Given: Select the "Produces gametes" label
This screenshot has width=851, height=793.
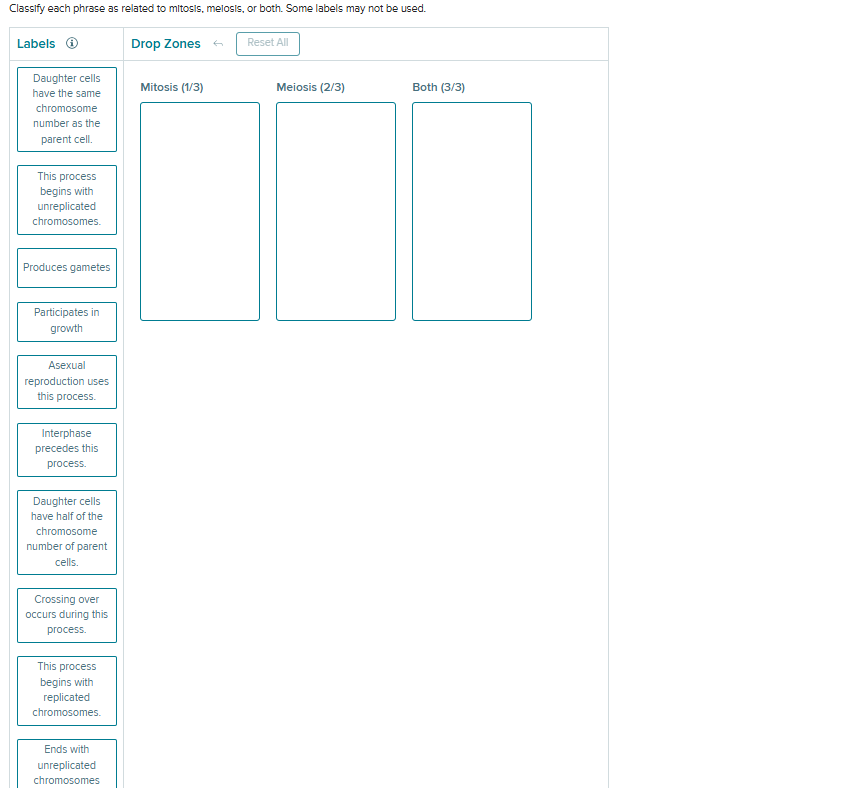Looking at the screenshot, I should point(66,267).
